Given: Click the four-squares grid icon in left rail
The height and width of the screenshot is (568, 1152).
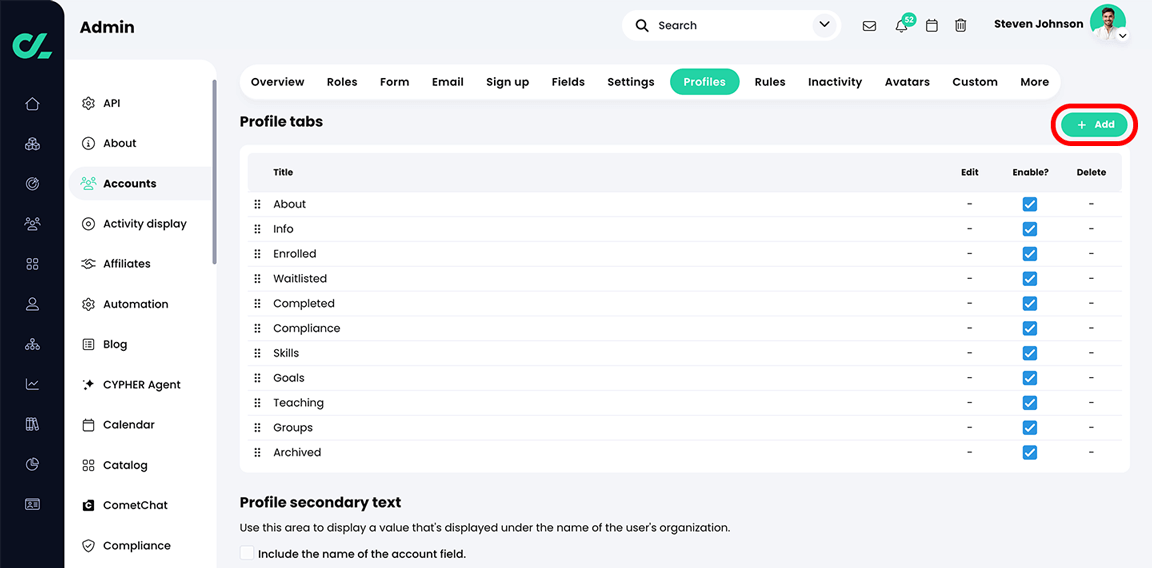Looking at the screenshot, I should [32, 264].
